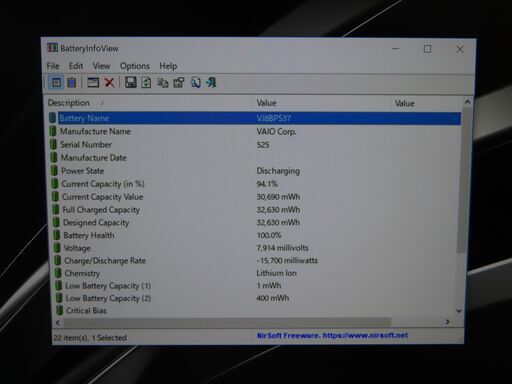Click the horizontal scrollbar right arrow
Image resolution: width=512 pixels, height=384 pixels.
pos(447,322)
